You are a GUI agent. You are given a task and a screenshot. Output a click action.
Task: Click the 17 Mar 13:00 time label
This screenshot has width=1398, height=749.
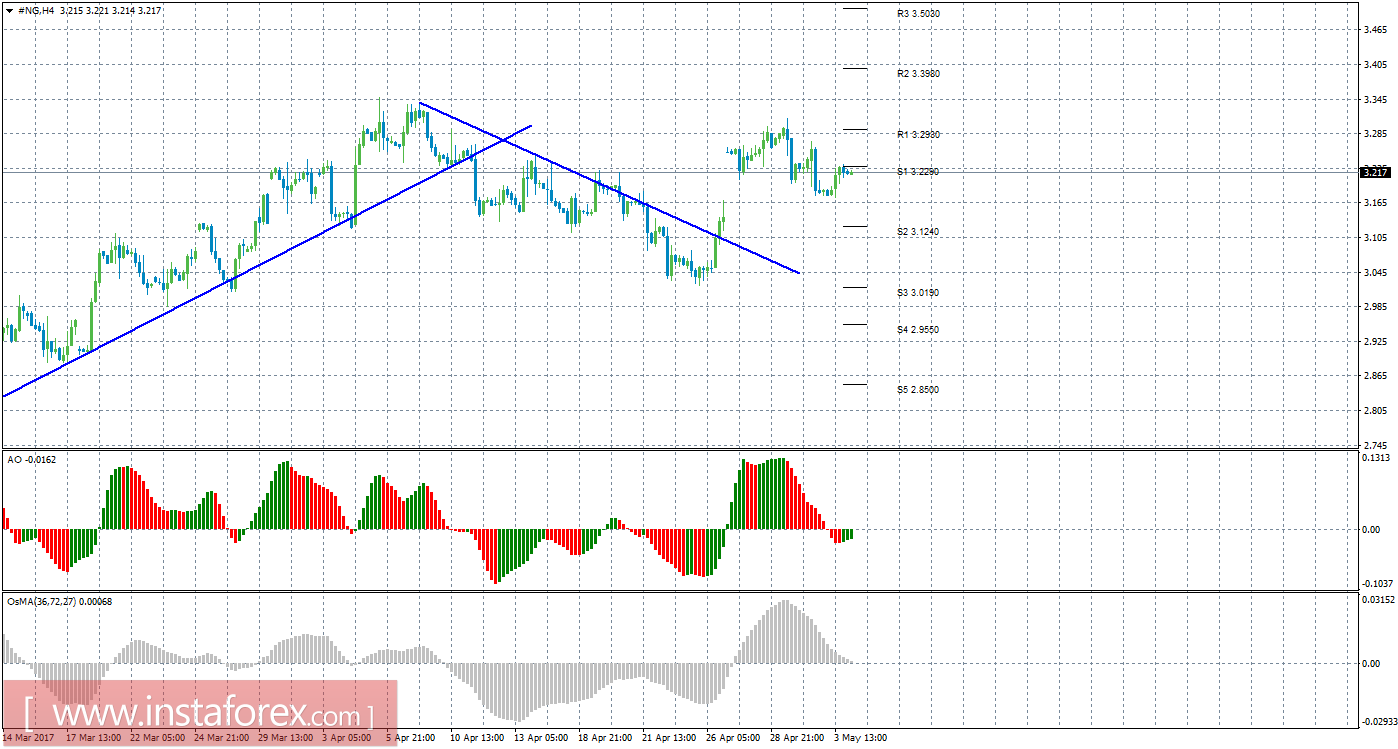point(96,739)
